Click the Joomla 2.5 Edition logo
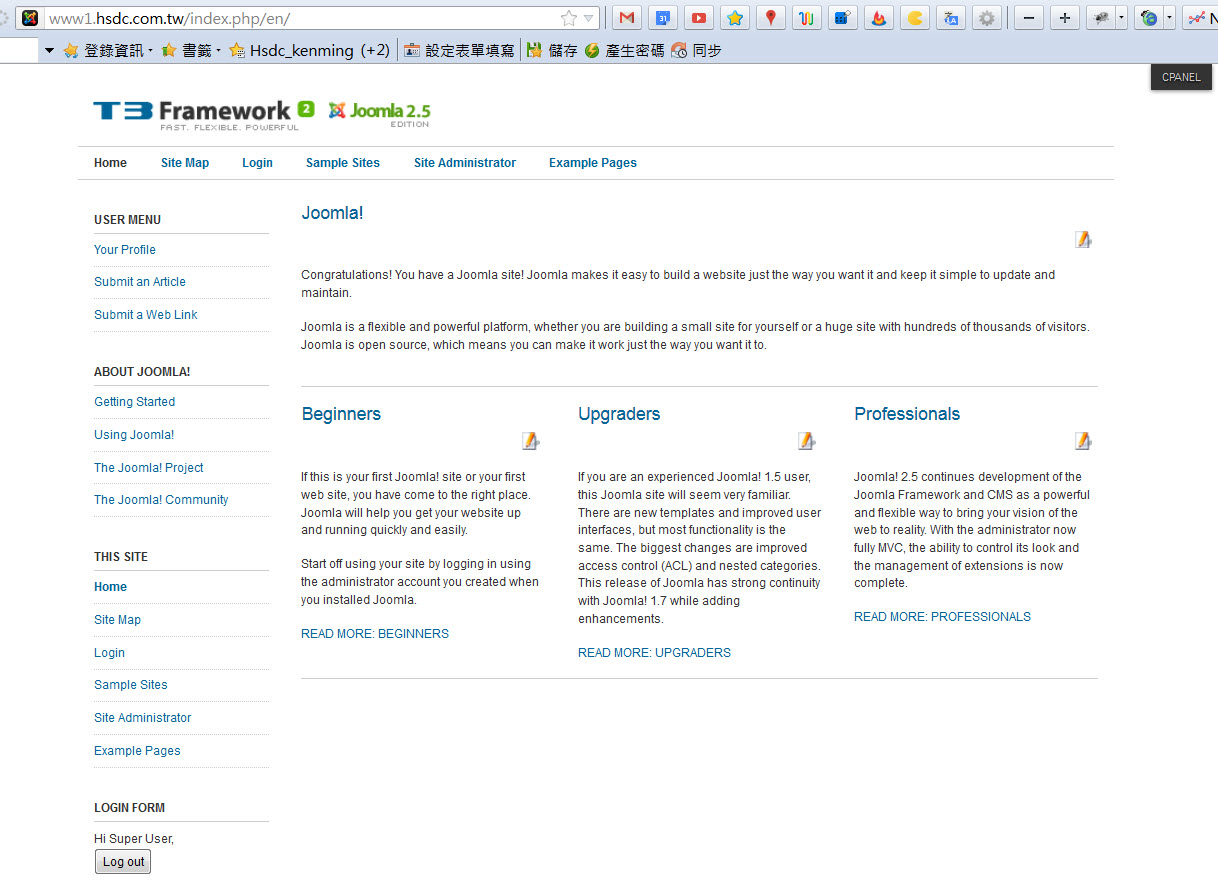Image resolution: width=1218 pixels, height=889 pixels. [380, 114]
